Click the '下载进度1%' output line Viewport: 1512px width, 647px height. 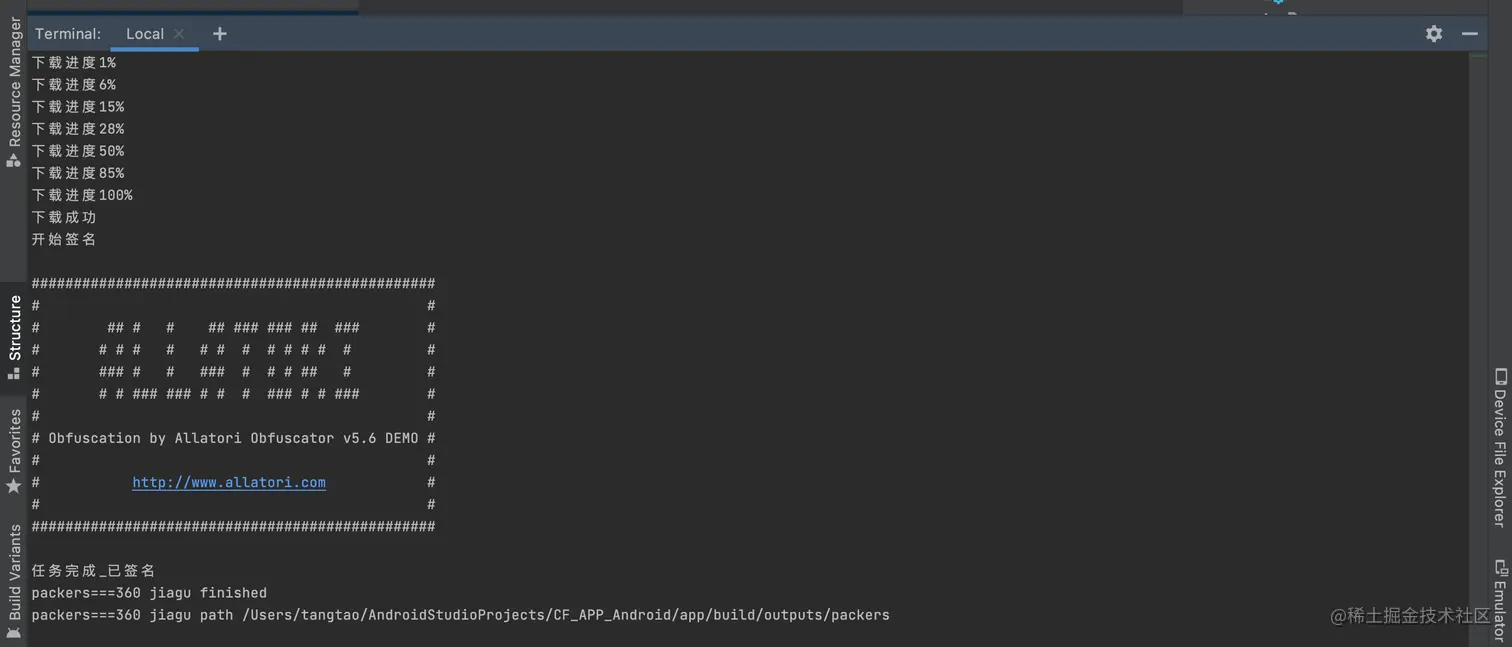[x=74, y=62]
